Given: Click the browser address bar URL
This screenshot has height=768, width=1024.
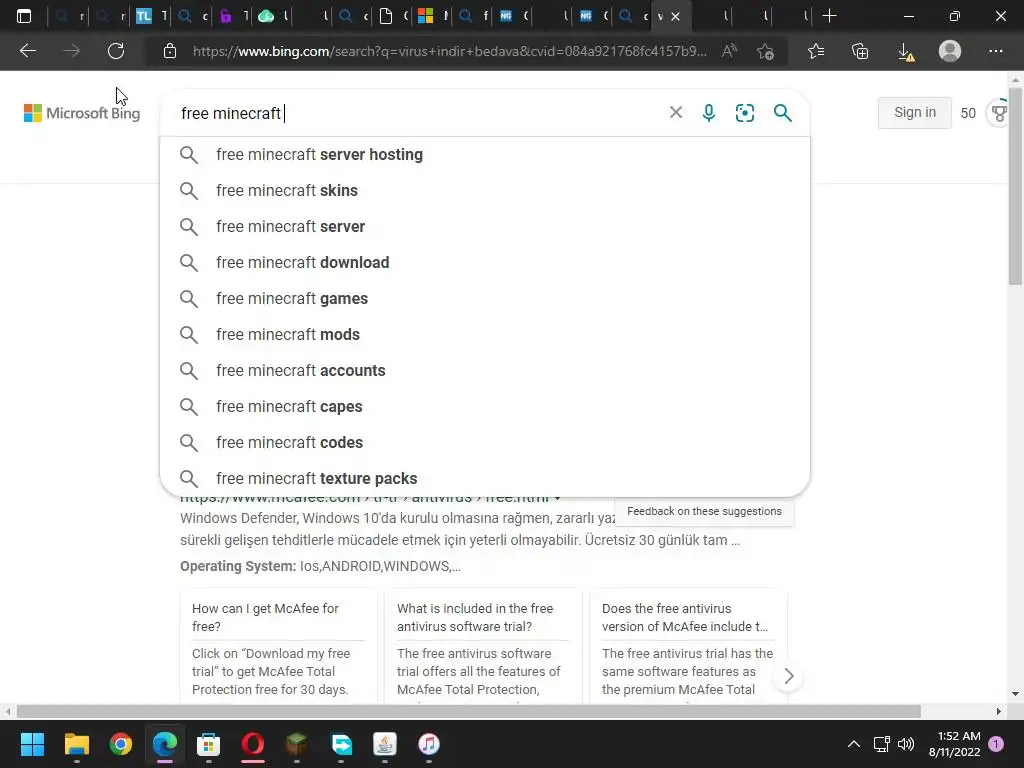Looking at the screenshot, I should coord(449,51).
